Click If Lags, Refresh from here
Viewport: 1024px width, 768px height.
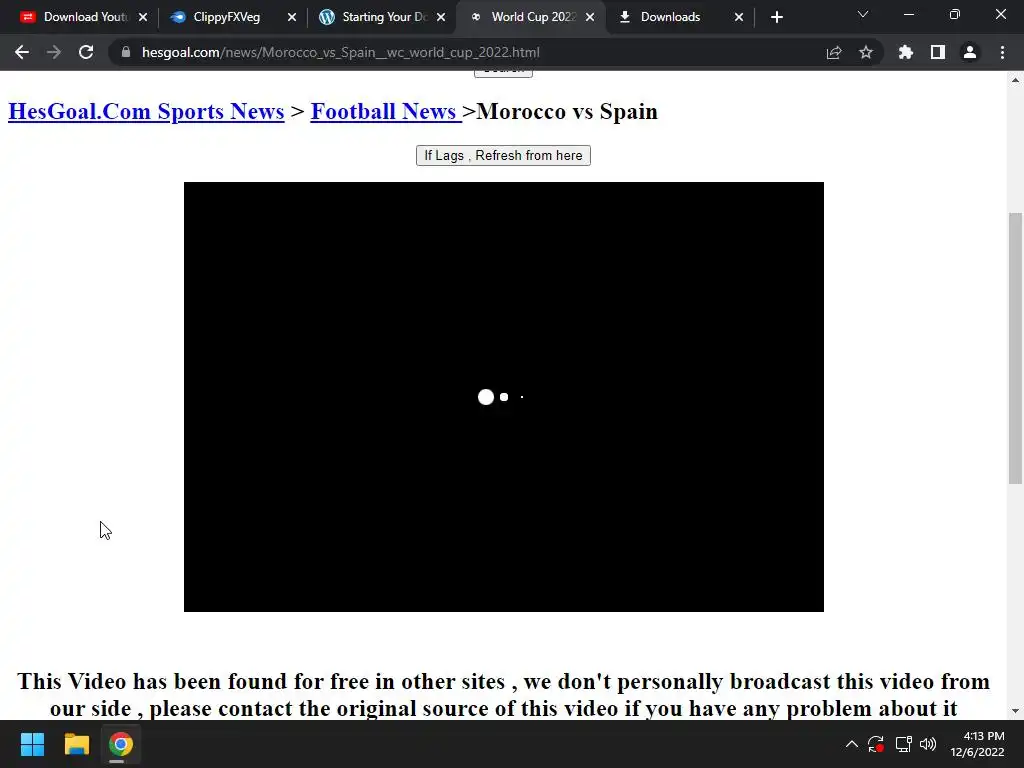[504, 155]
